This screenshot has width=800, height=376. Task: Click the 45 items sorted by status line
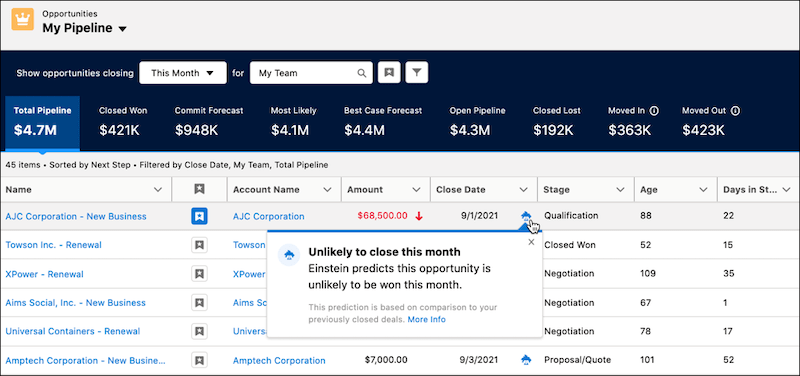167,165
